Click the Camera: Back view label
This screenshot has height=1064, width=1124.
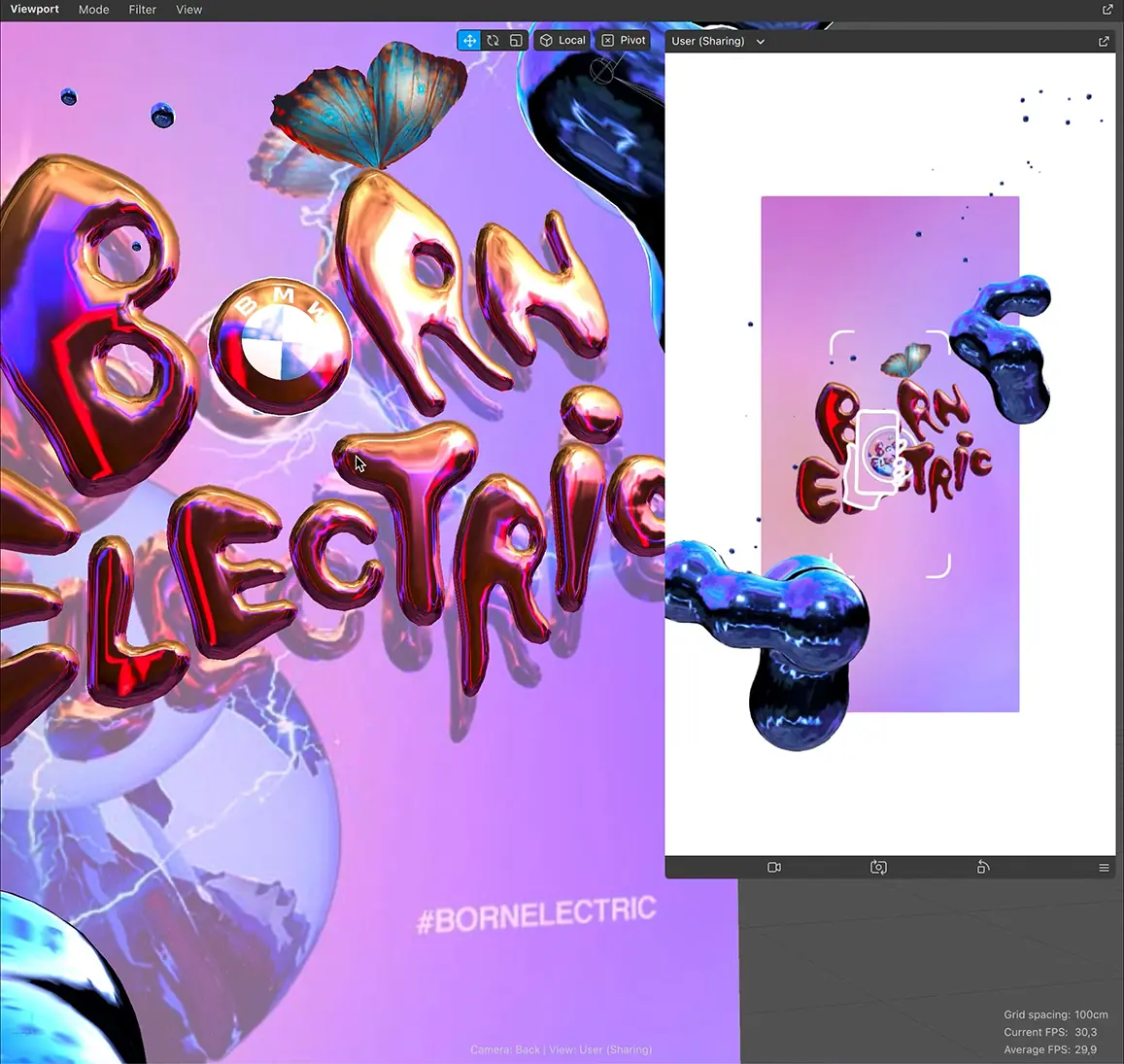tap(562, 1049)
